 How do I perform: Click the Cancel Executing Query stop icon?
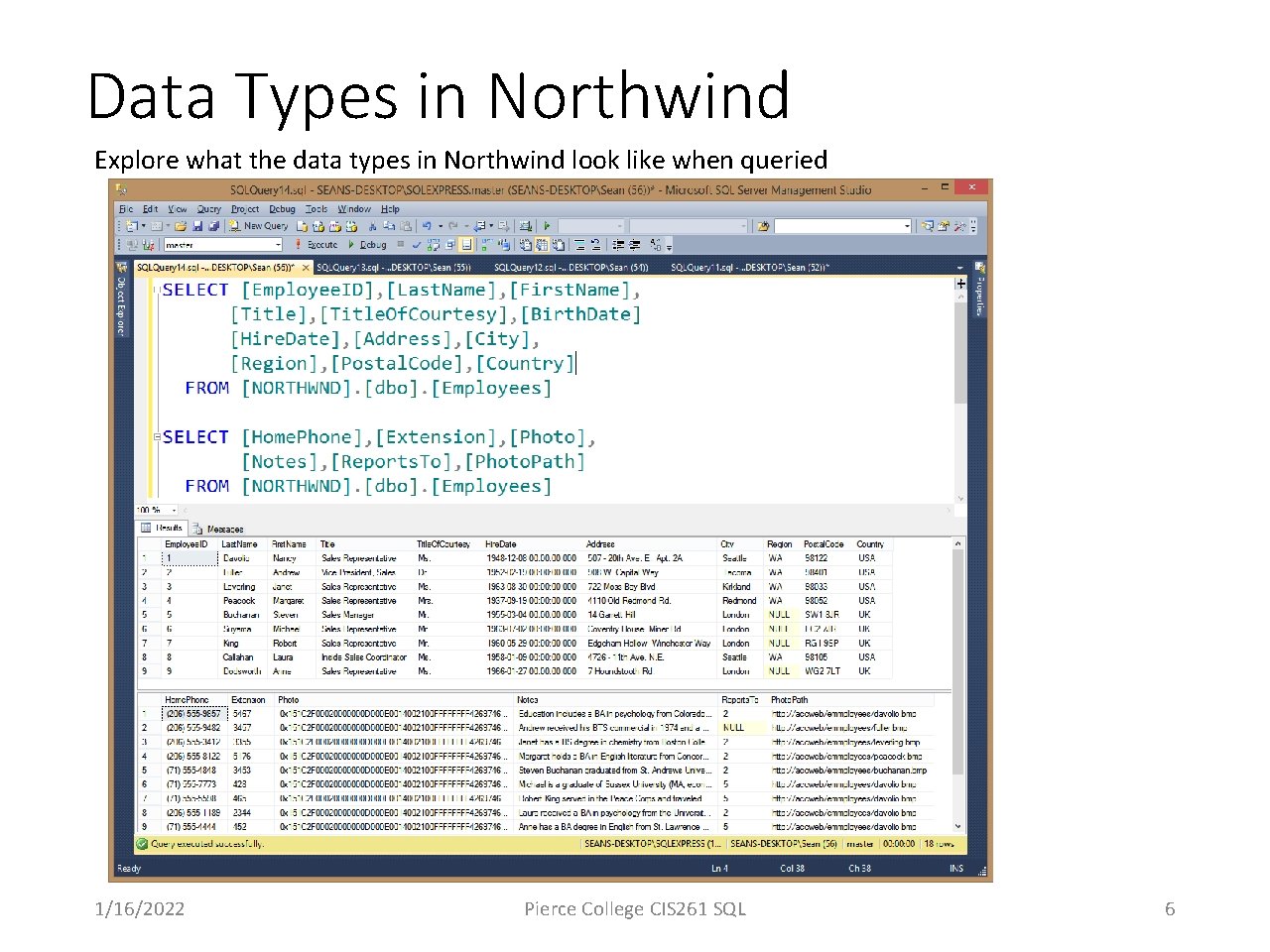pyautogui.click(x=401, y=245)
